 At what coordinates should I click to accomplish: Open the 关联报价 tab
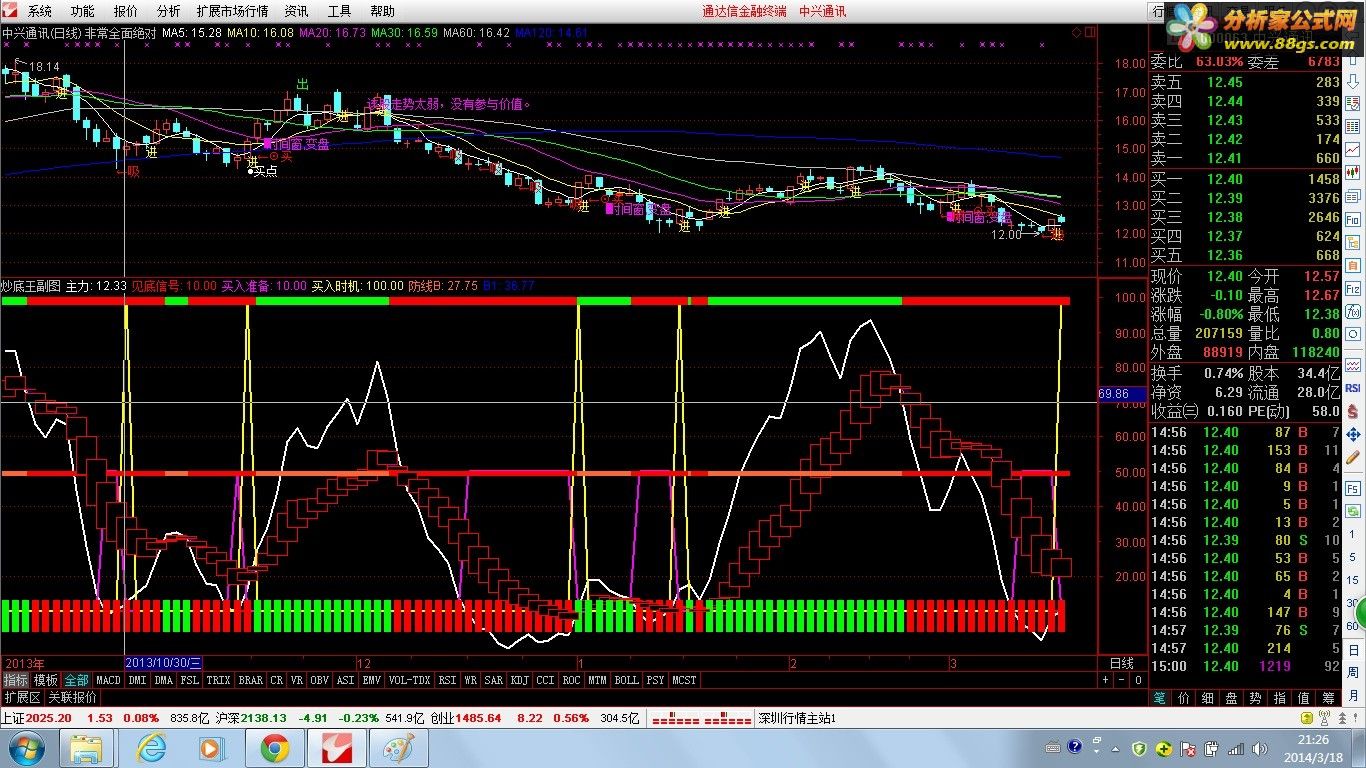(x=73, y=697)
